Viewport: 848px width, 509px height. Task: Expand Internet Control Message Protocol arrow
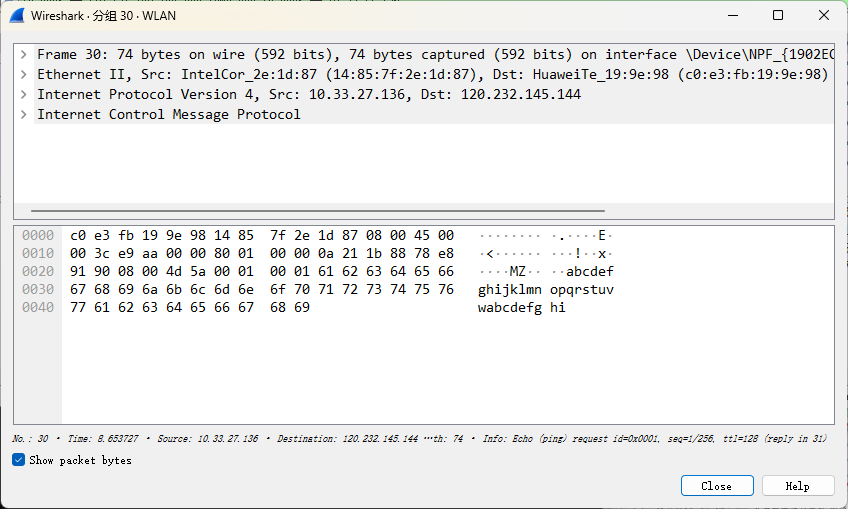pos(23,114)
